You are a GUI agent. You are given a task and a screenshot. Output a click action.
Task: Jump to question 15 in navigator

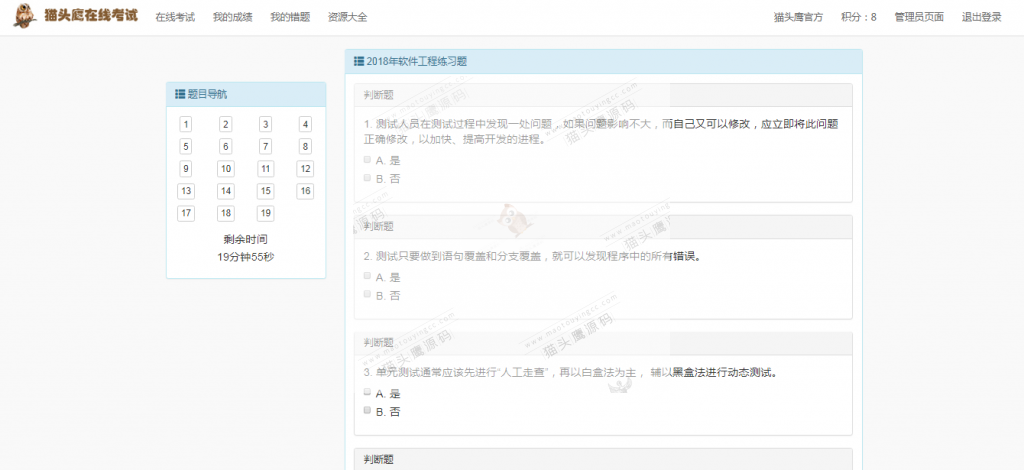(x=265, y=191)
